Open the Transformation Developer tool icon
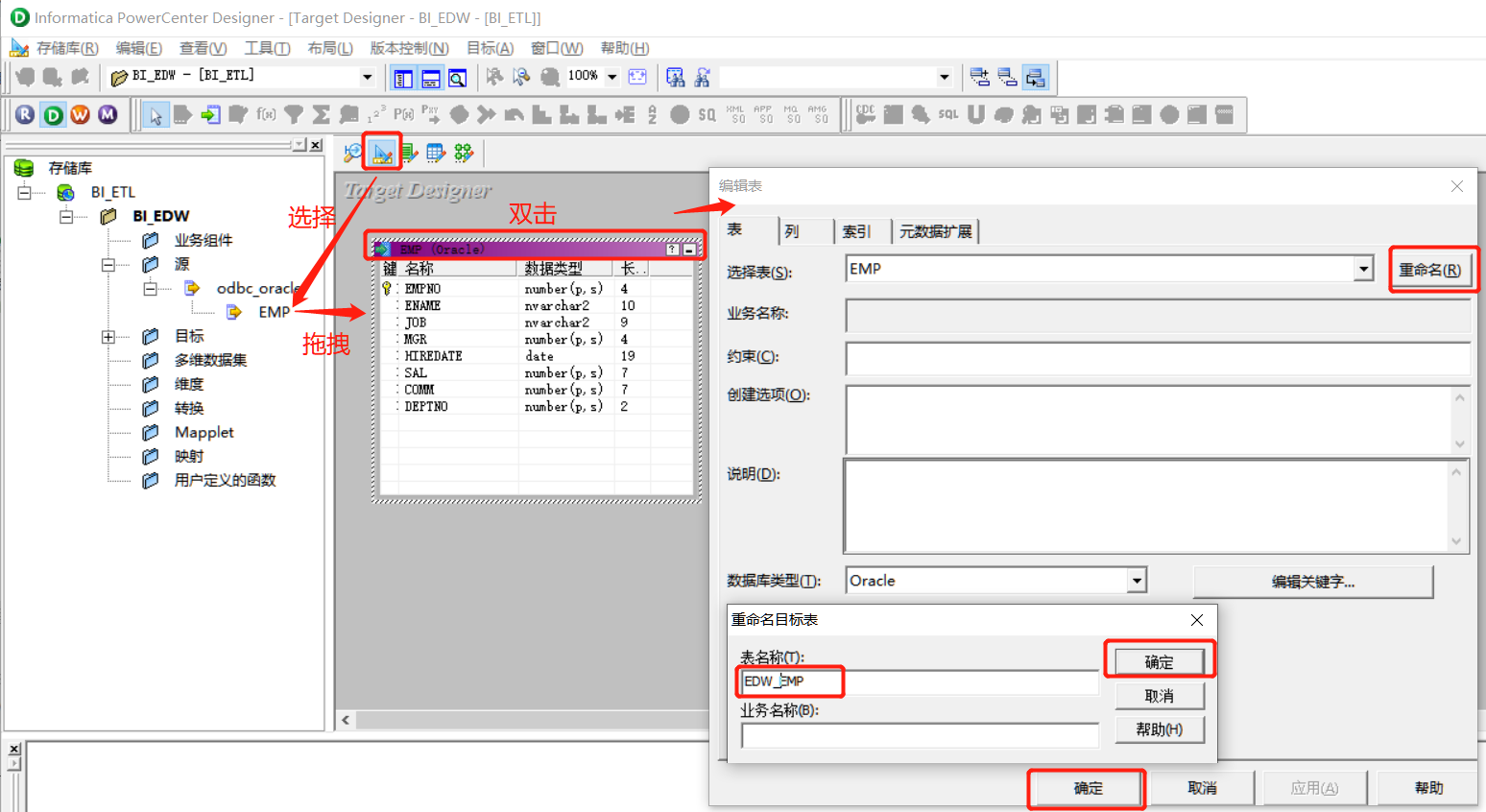The height and width of the screenshot is (812, 1486). pos(410,153)
